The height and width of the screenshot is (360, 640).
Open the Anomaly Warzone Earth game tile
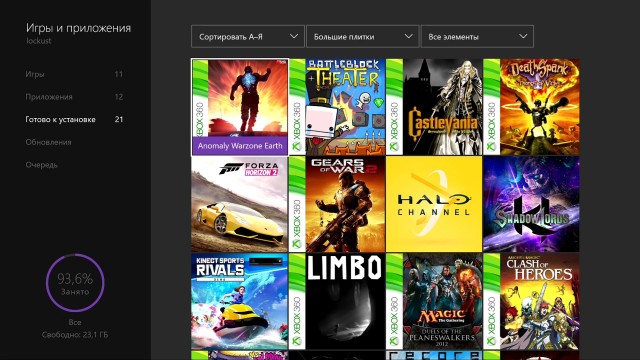[240, 107]
